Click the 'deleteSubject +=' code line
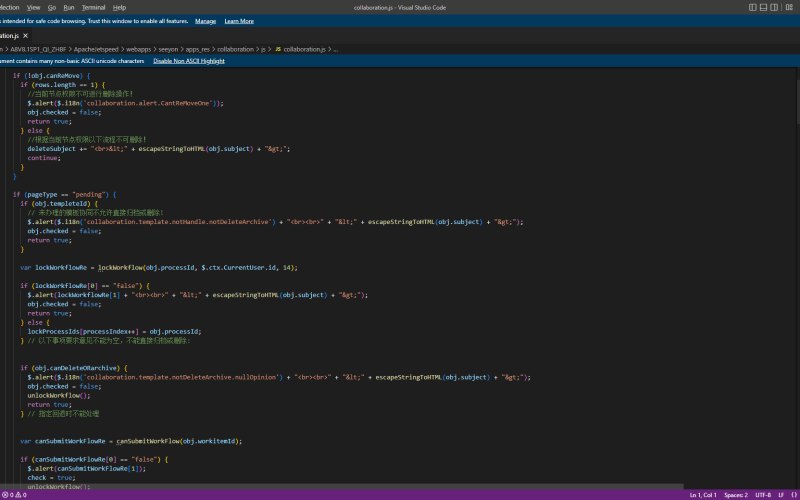 coord(159,149)
